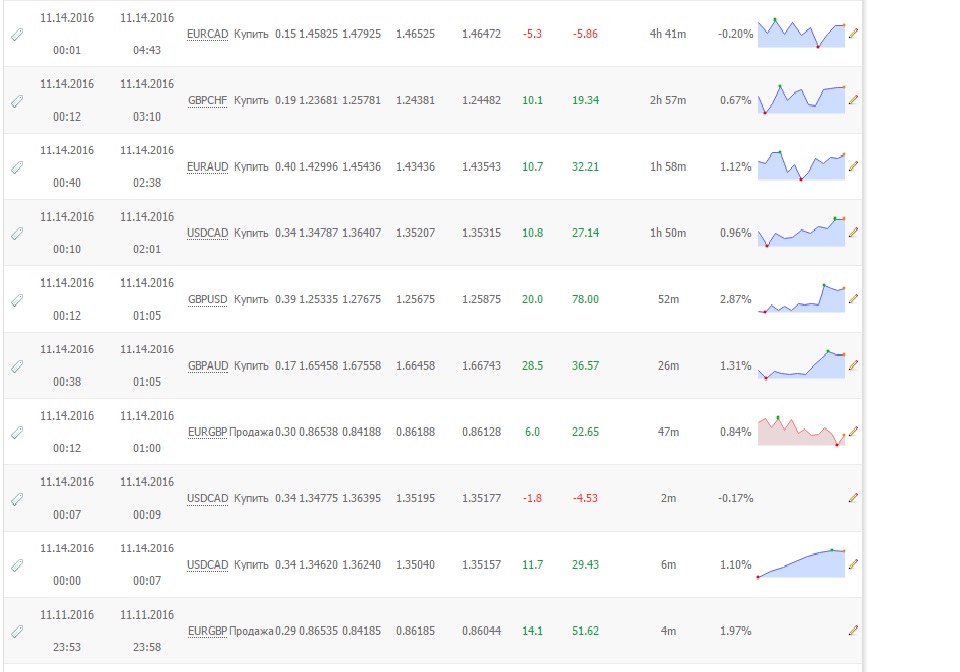Open the GBPAUD symbol link

[x=208, y=365]
